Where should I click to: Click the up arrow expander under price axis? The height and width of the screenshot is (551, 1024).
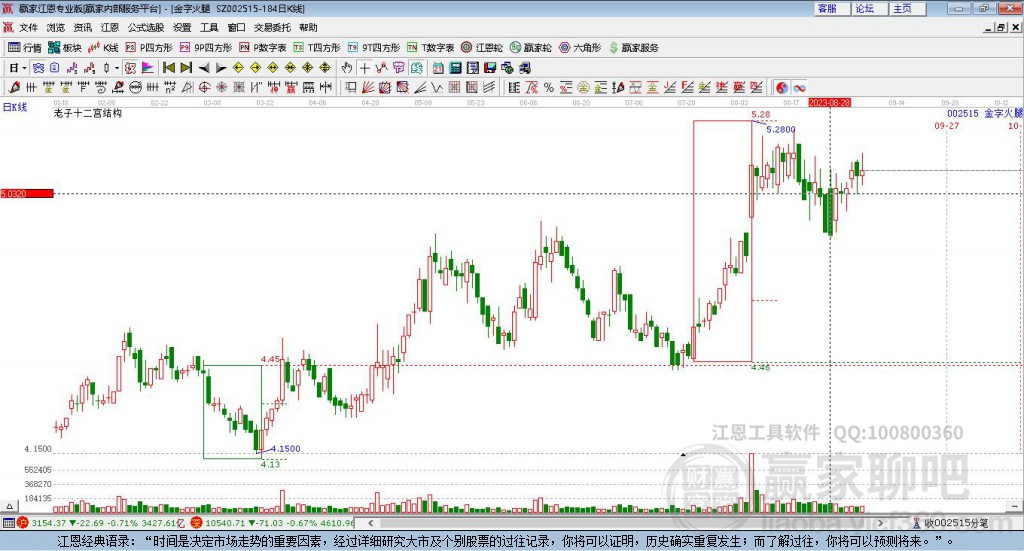tap(9, 506)
